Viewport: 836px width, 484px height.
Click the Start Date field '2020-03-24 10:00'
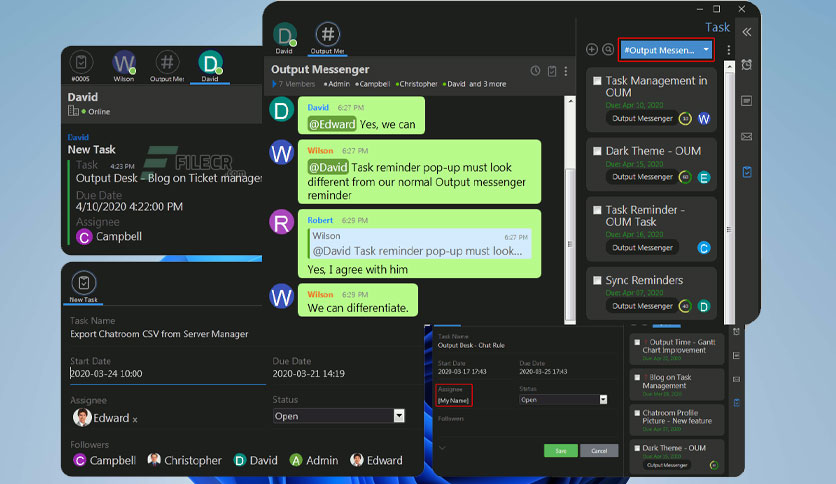(x=167, y=374)
